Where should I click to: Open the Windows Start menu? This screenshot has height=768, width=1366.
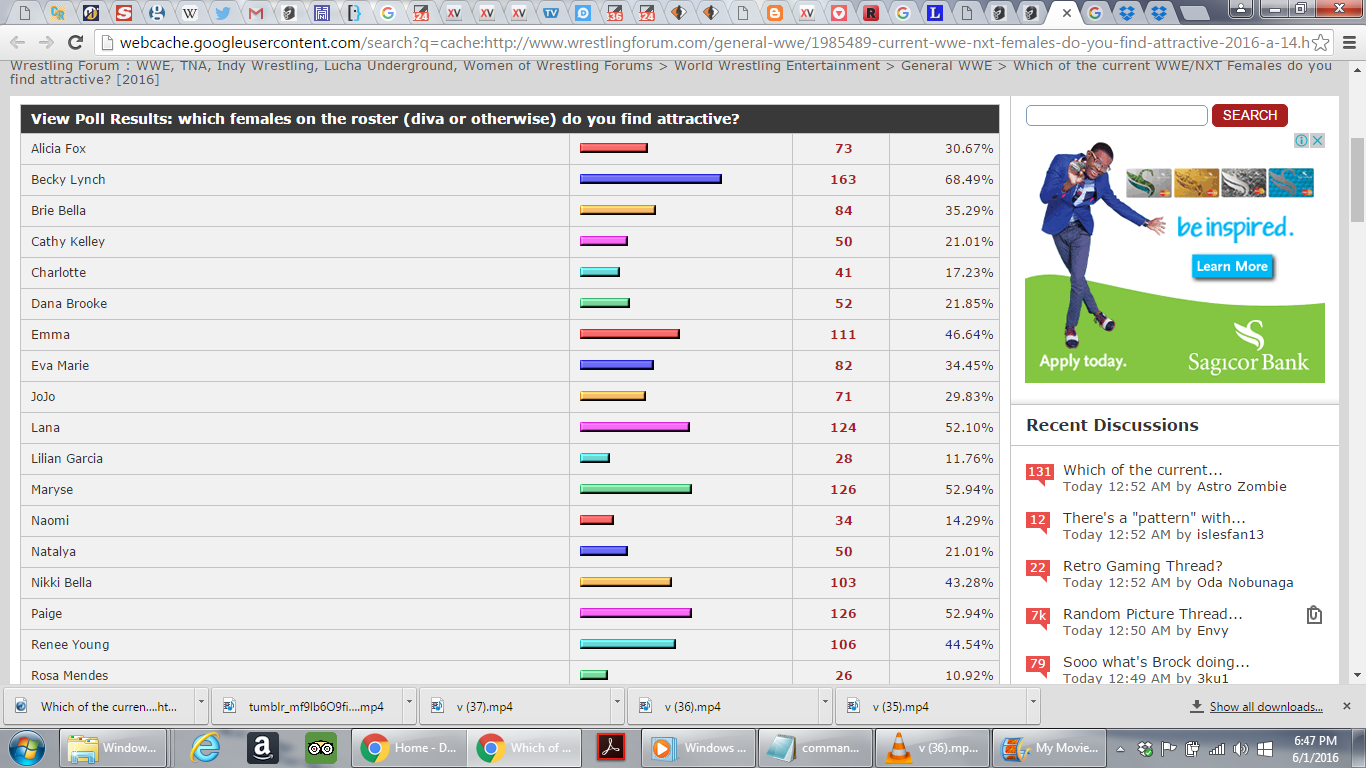[x=27, y=748]
